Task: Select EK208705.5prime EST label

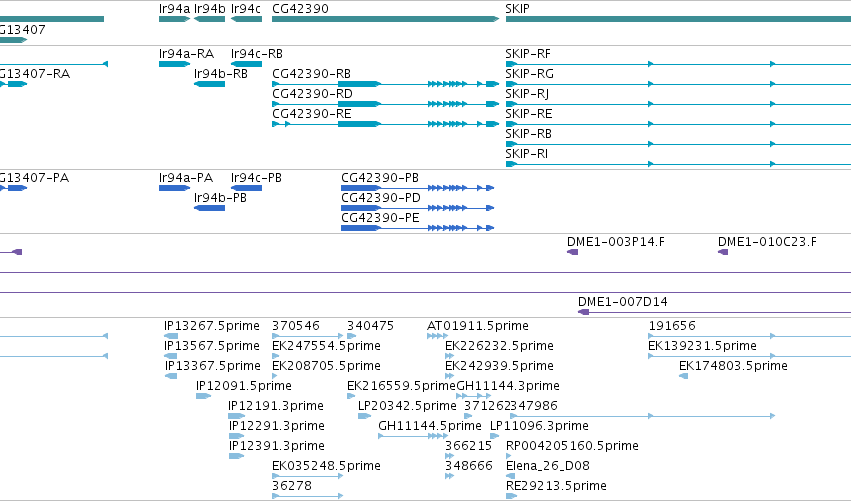Action: point(326,366)
